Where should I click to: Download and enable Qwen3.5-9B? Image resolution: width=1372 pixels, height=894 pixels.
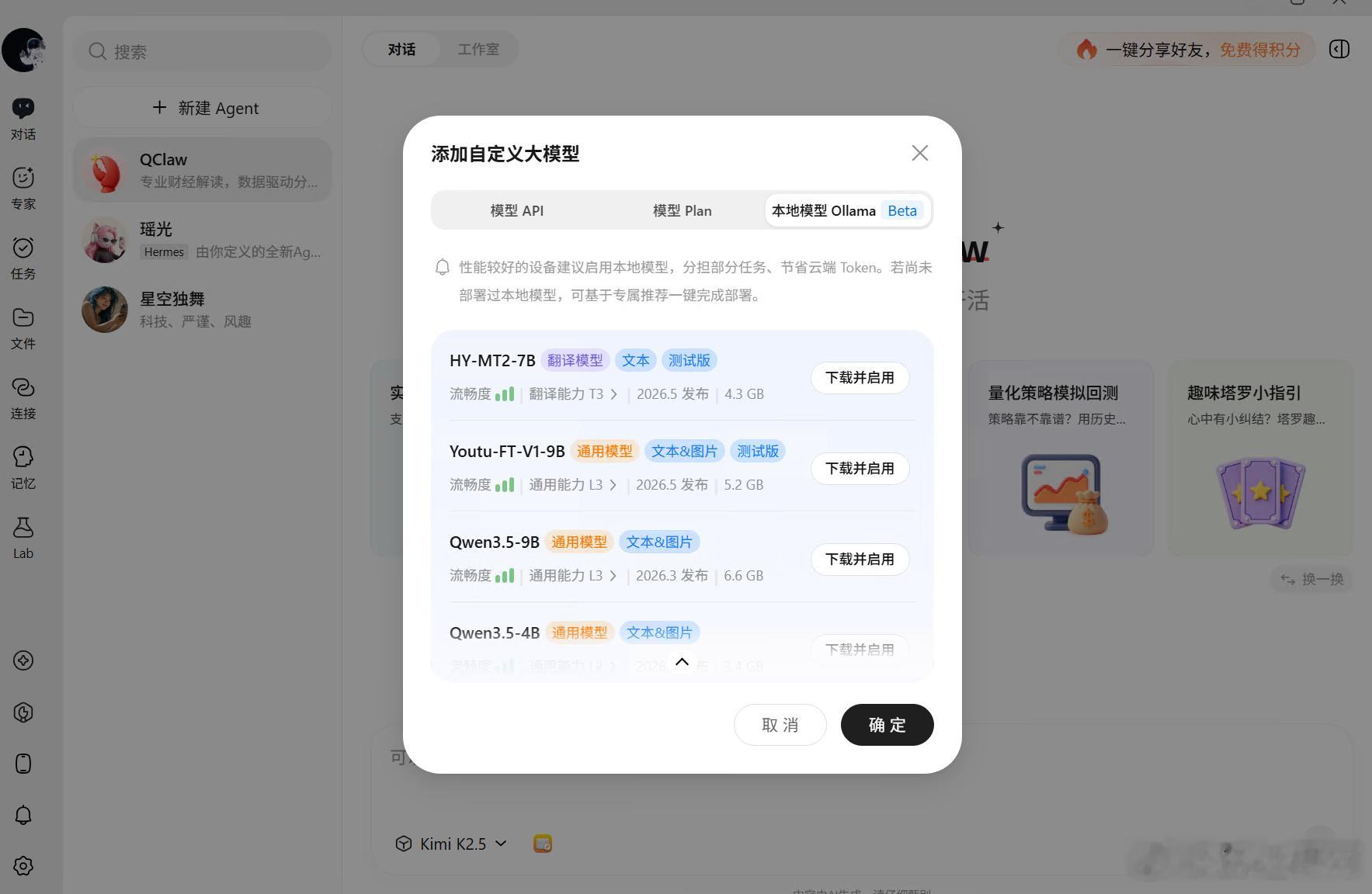tap(860, 560)
